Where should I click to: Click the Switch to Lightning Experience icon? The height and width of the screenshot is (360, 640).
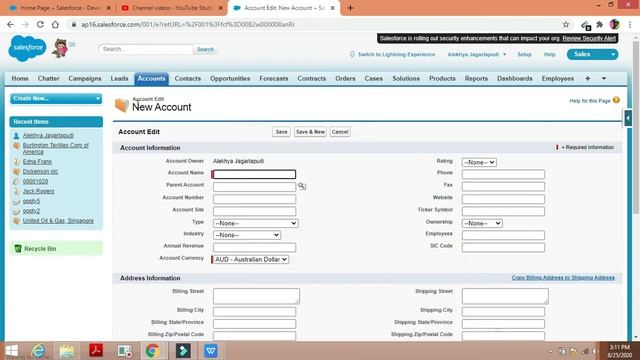pyautogui.click(x=352, y=54)
